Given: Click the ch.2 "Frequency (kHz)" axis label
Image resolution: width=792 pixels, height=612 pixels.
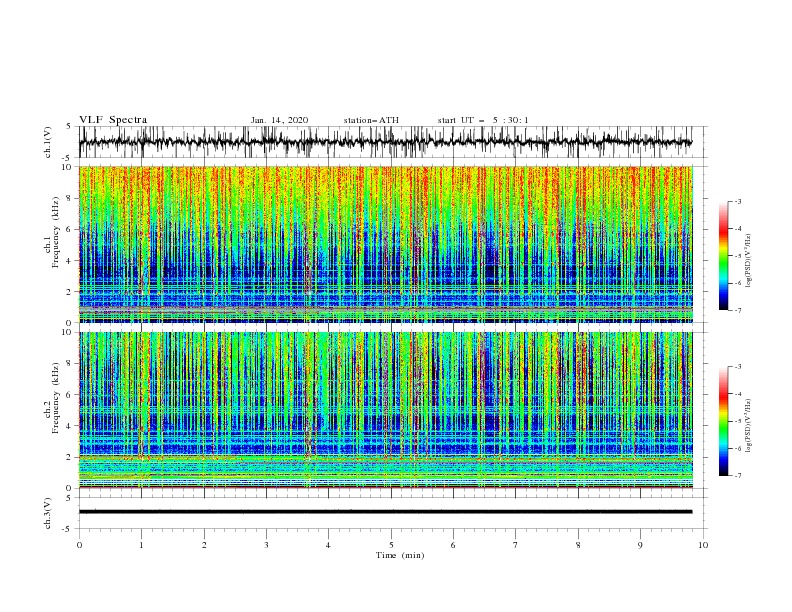Looking at the screenshot, I should 56,398.
